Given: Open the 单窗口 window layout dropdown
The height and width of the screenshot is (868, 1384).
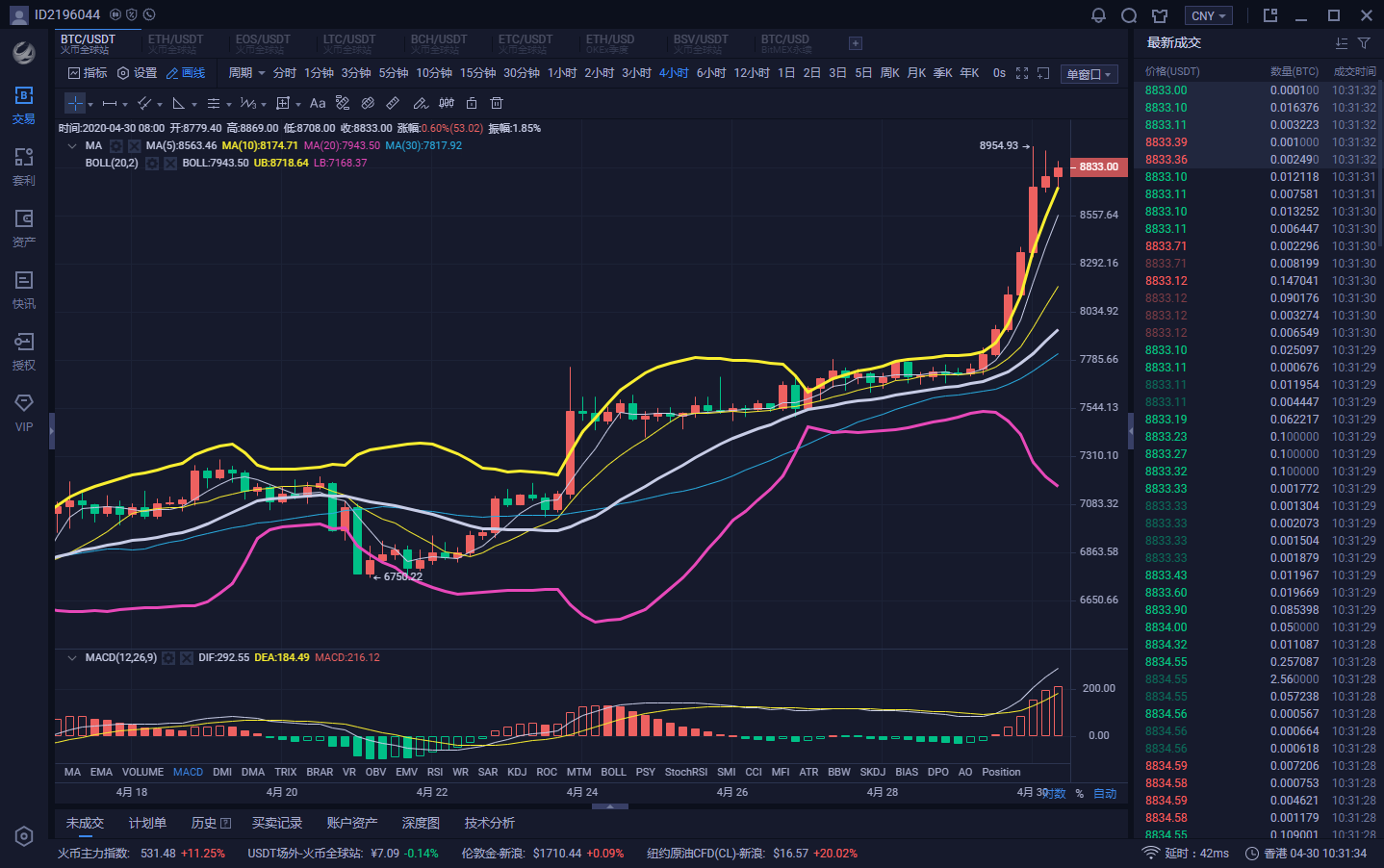Looking at the screenshot, I should [1089, 74].
